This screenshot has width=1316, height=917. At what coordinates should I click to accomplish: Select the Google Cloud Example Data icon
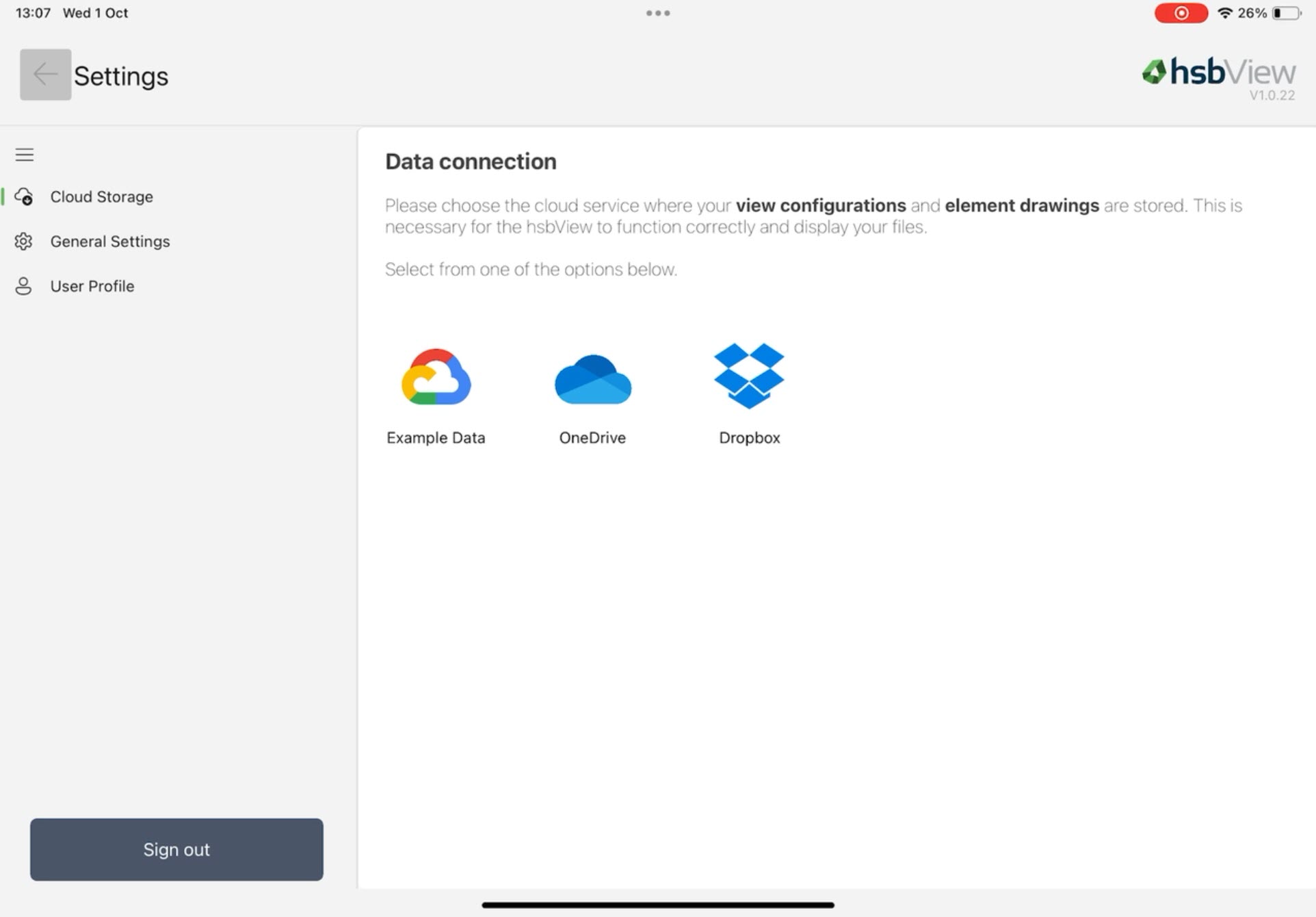436,377
